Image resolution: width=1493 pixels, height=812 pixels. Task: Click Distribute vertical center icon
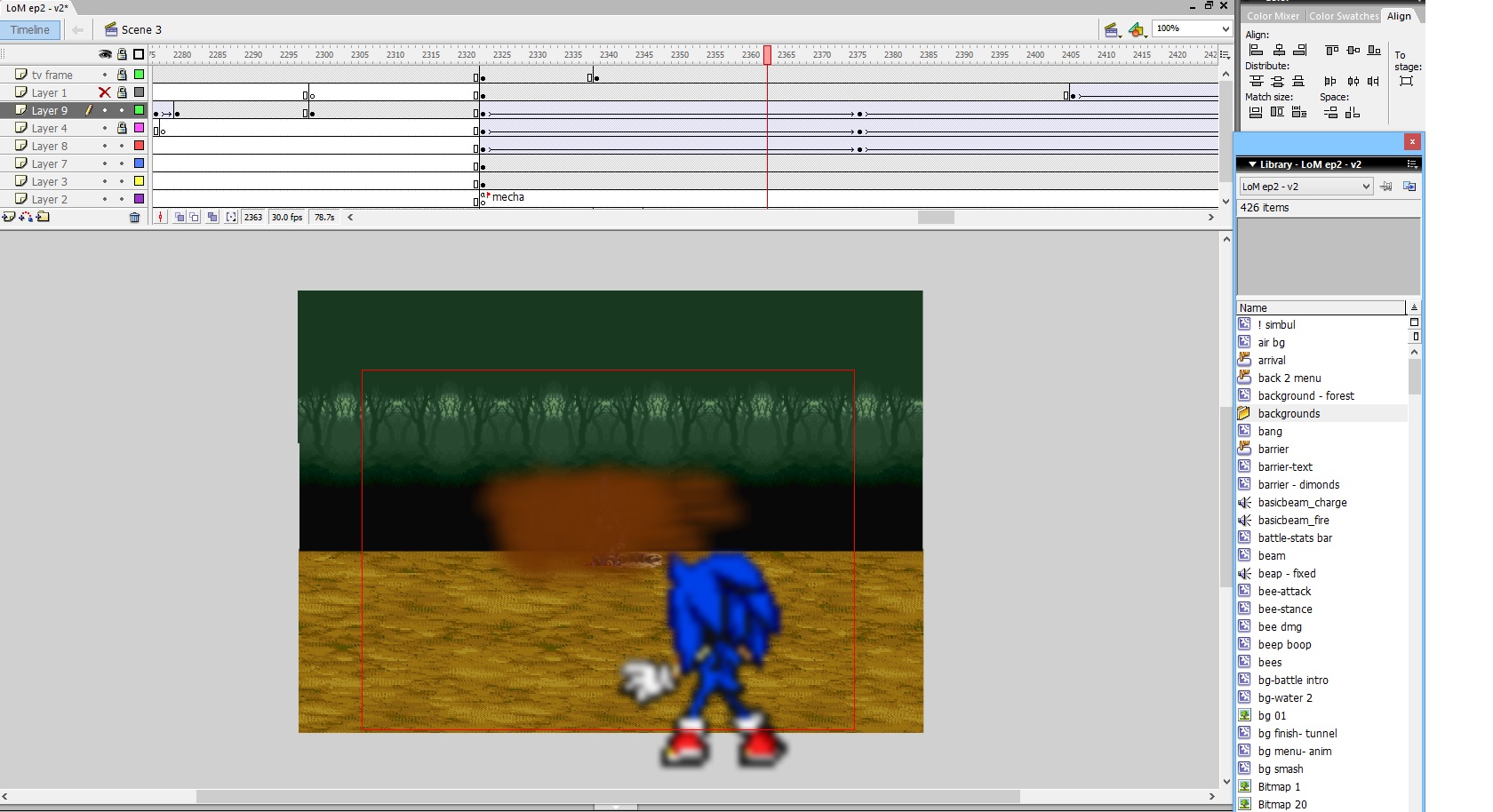[1277, 81]
